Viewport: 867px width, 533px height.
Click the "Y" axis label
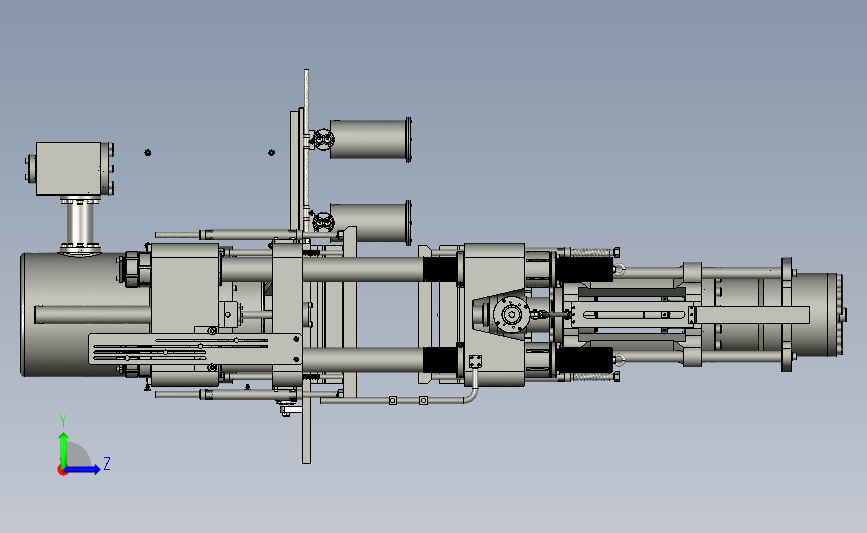(x=63, y=421)
